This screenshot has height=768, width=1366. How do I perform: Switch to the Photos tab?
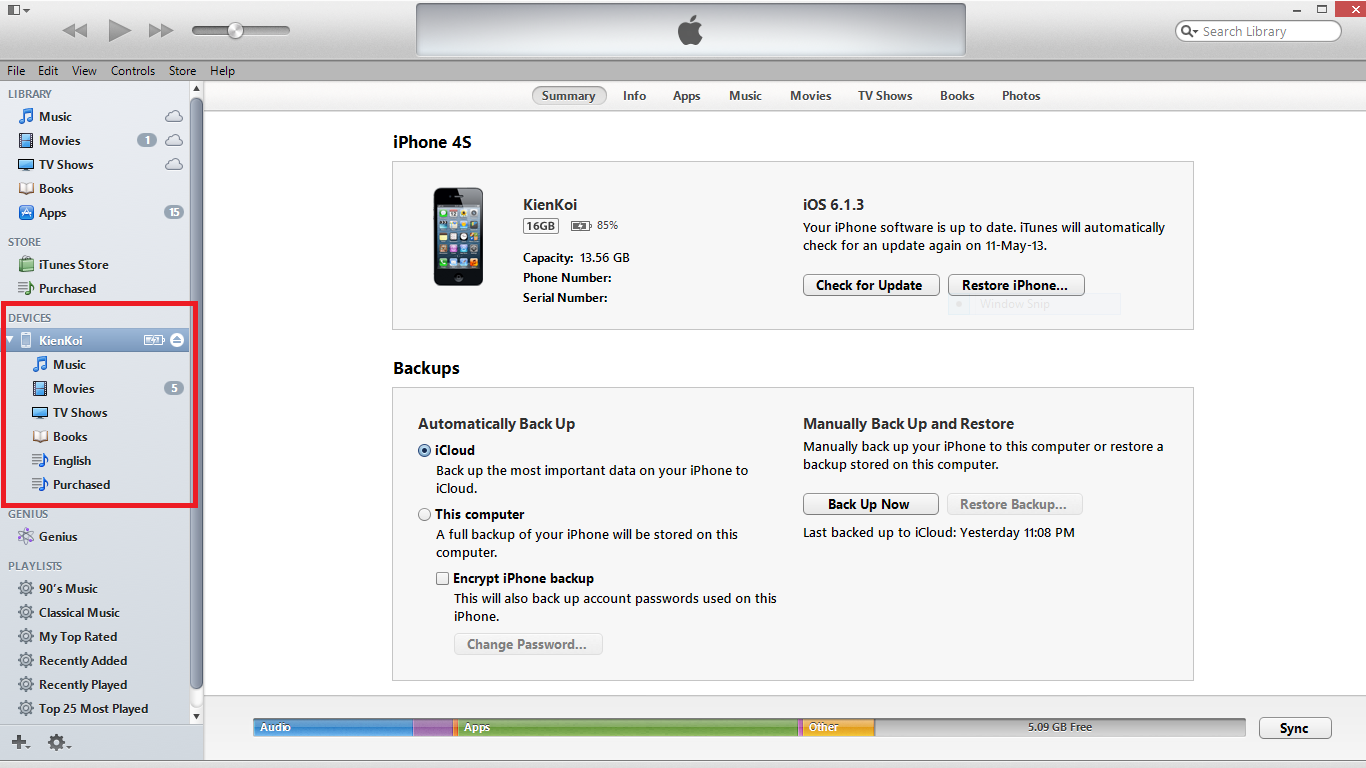click(1021, 96)
